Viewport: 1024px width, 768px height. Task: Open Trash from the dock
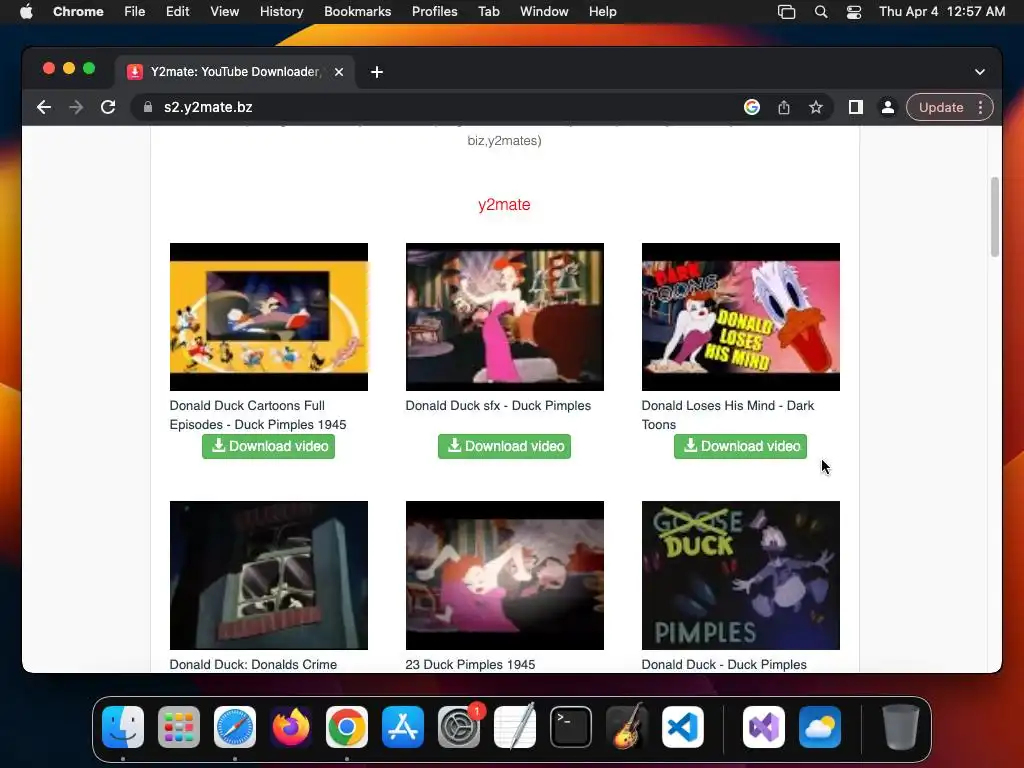(x=901, y=727)
